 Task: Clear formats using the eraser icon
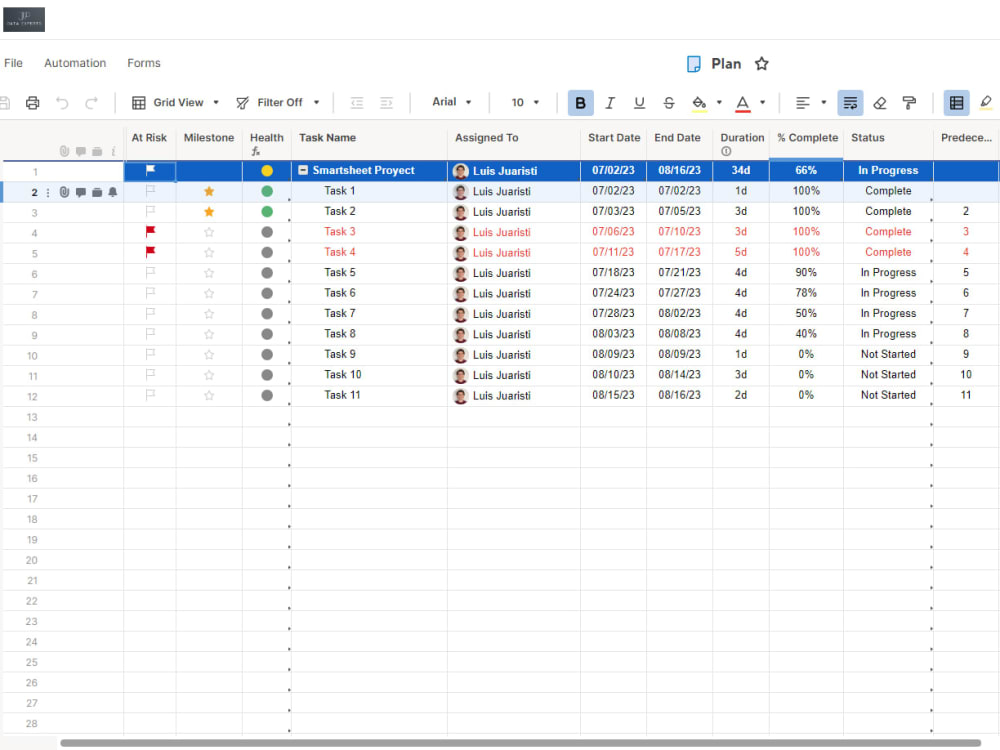tap(880, 102)
